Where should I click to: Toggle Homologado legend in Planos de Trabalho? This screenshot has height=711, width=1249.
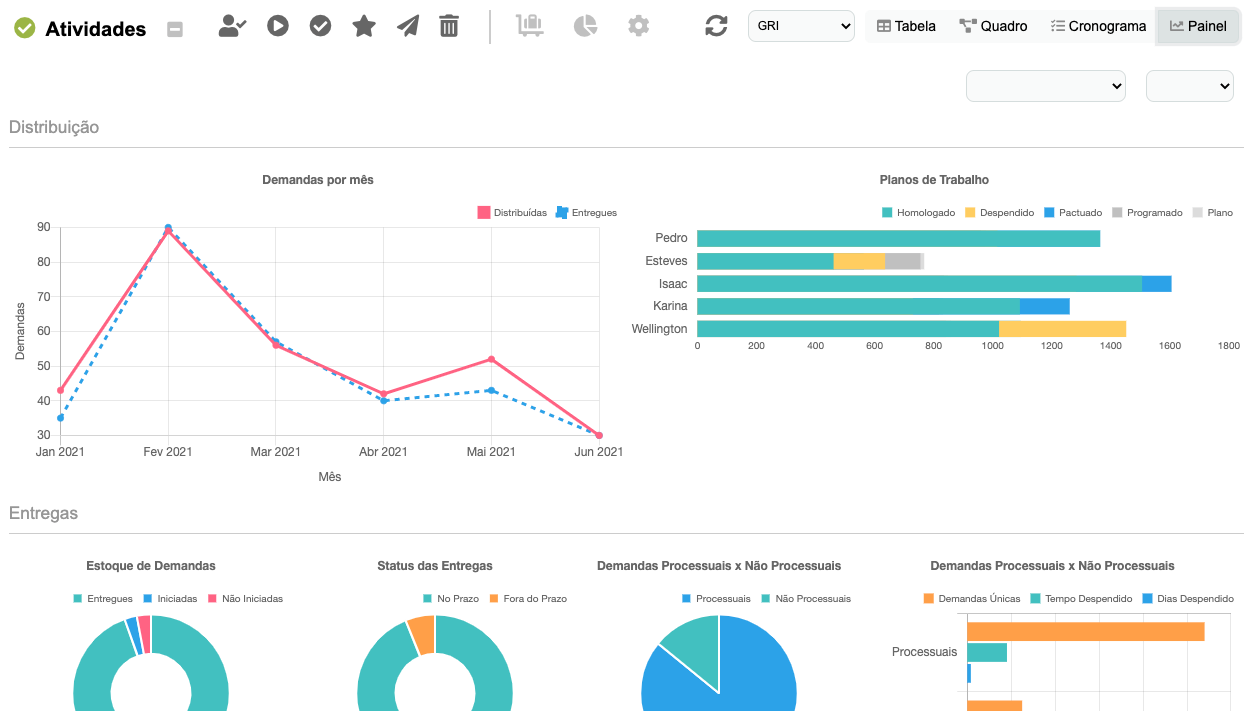[918, 213]
